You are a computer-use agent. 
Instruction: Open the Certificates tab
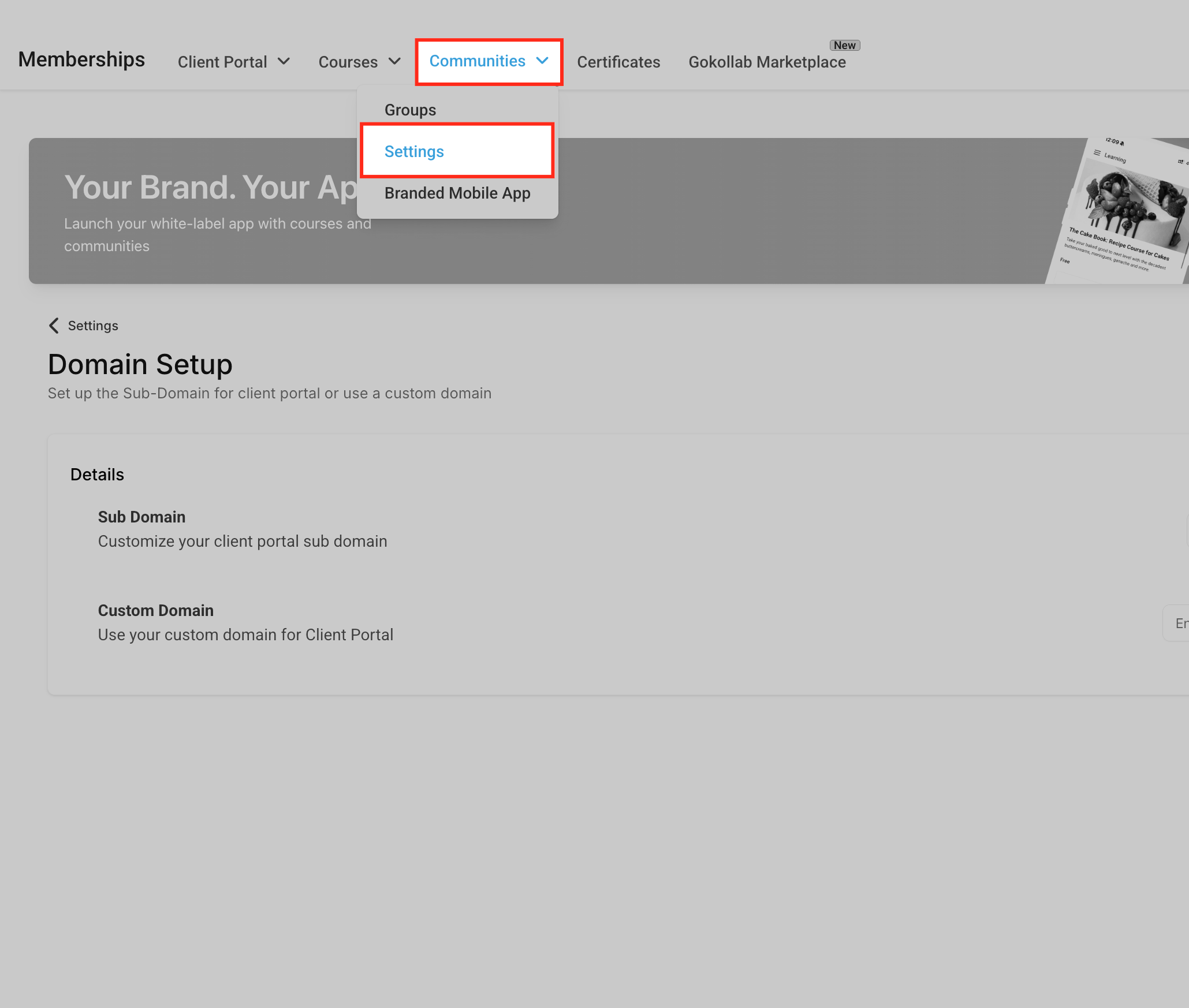tap(618, 62)
